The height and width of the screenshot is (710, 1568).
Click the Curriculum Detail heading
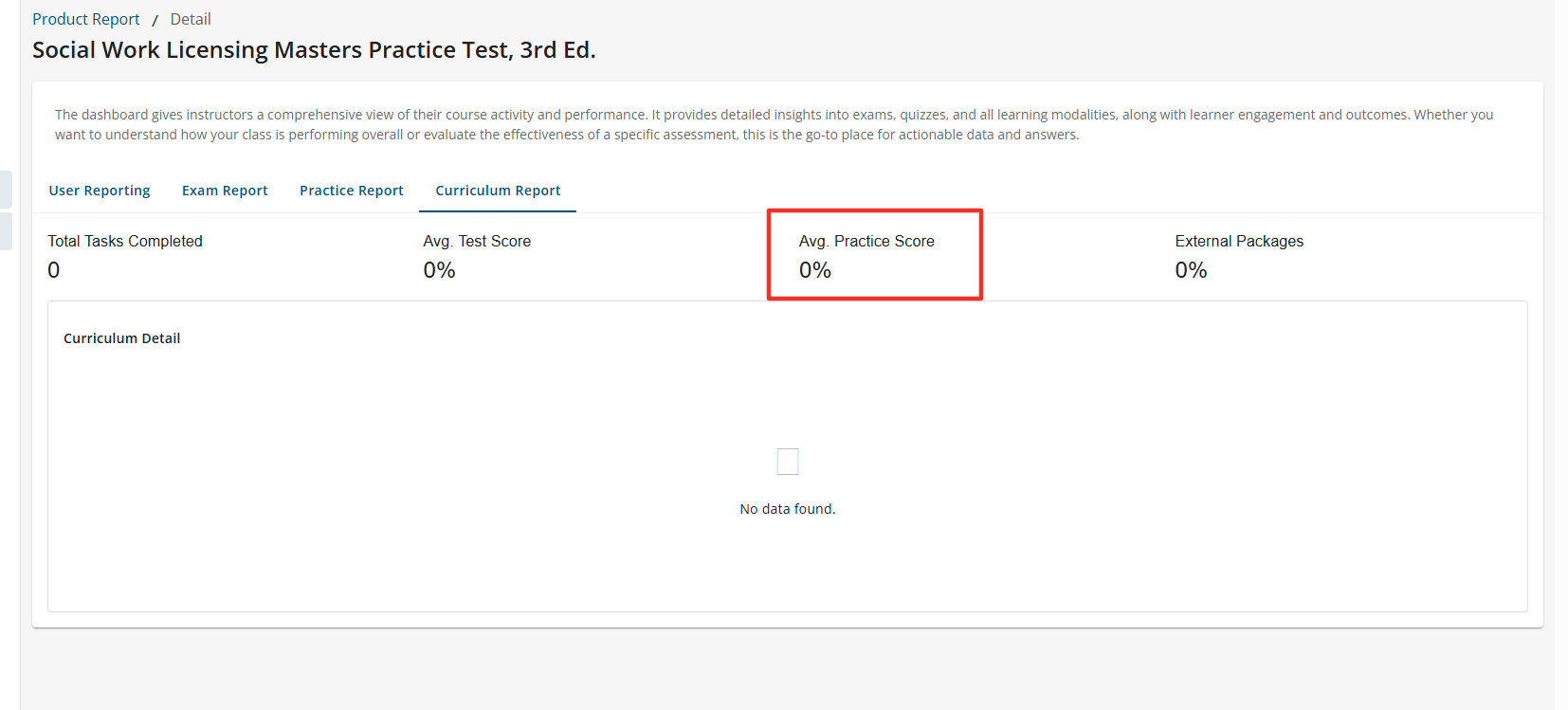pos(121,338)
